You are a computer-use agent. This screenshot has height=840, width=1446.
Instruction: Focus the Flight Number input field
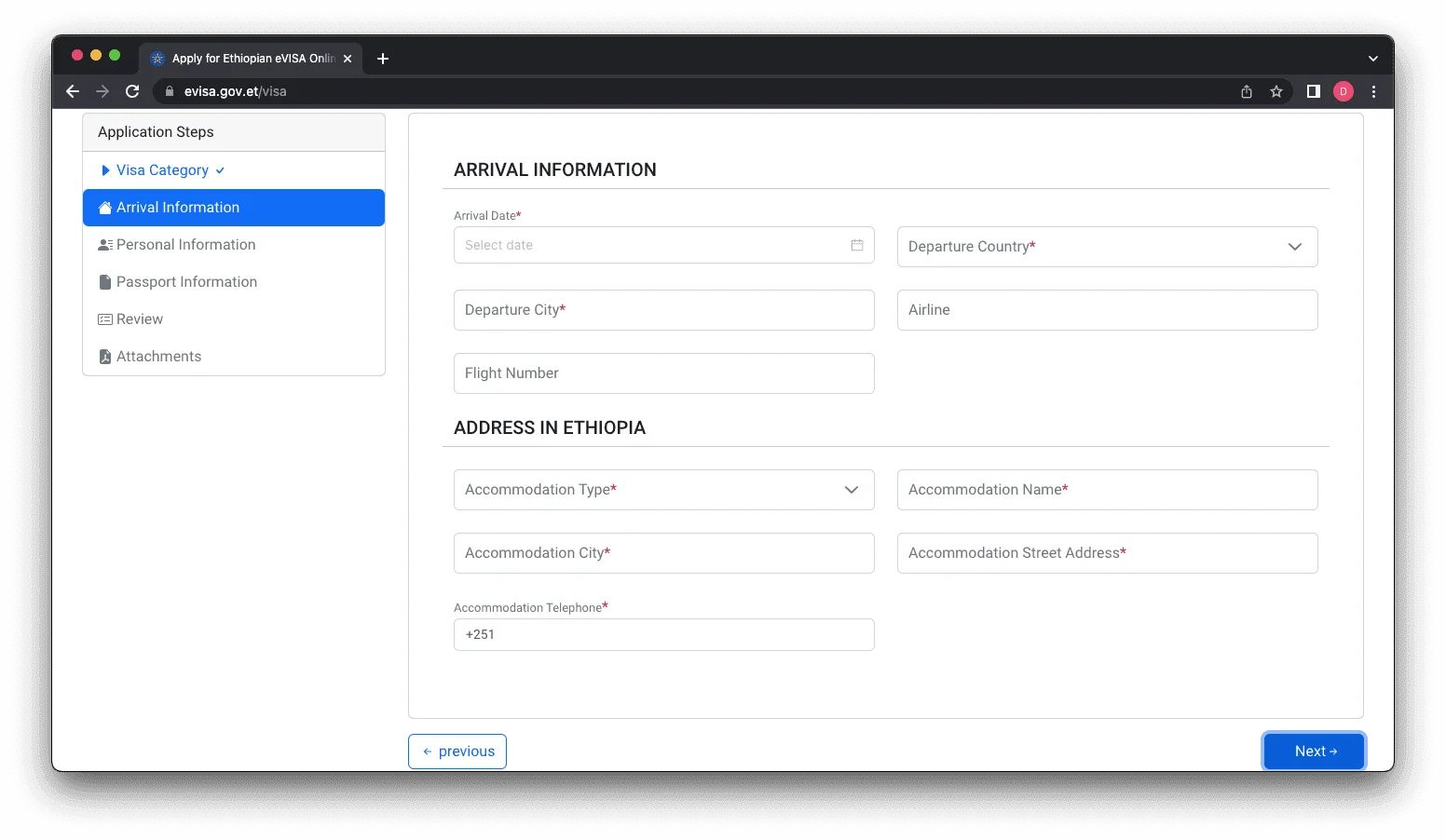(x=663, y=373)
